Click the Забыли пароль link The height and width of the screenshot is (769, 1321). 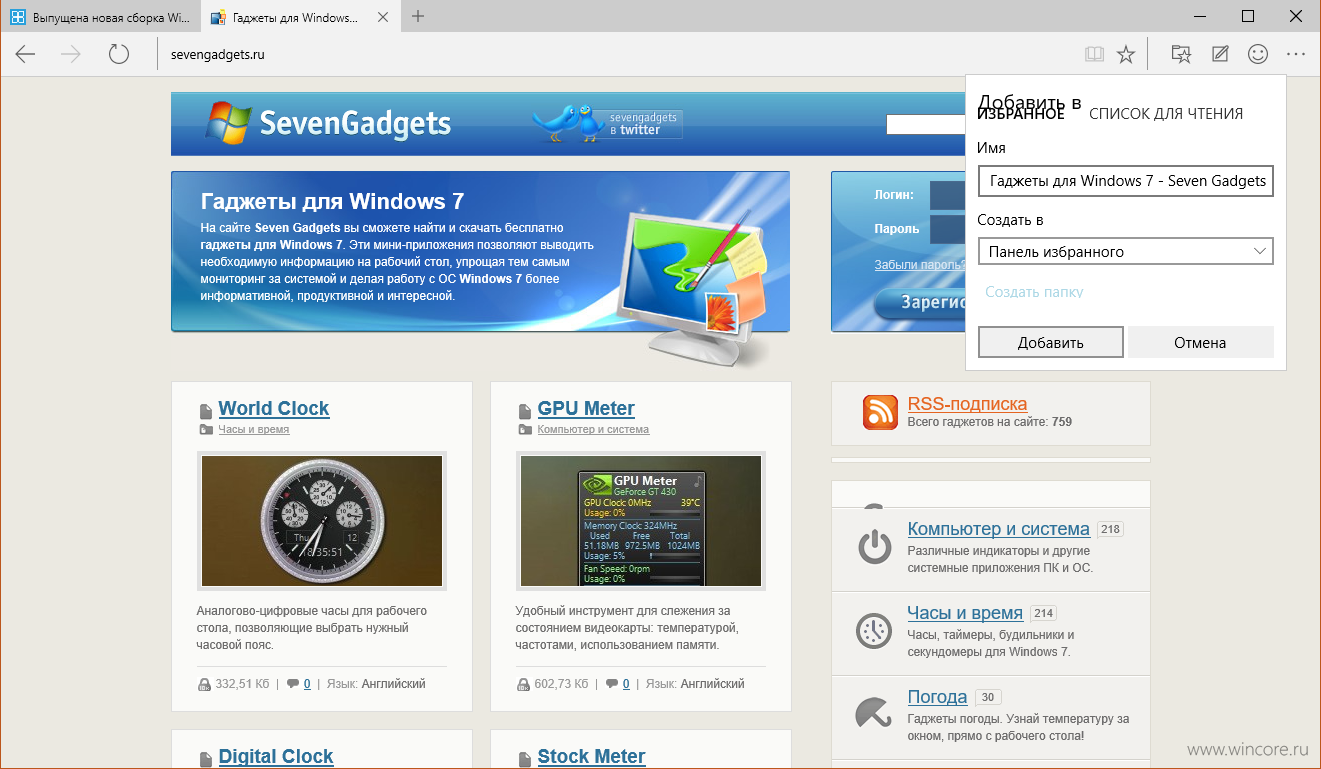pyautogui.click(x=920, y=265)
